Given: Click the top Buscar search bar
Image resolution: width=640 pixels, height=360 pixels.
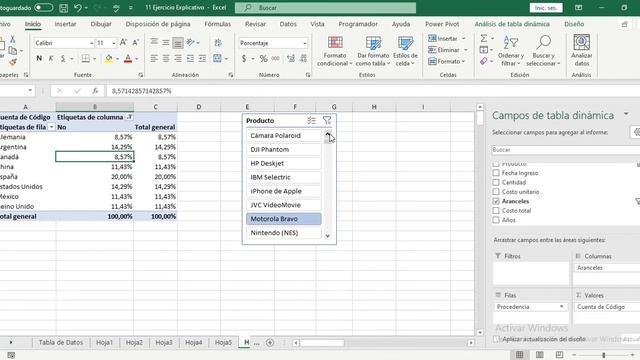Looking at the screenshot, I should (x=325, y=8).
